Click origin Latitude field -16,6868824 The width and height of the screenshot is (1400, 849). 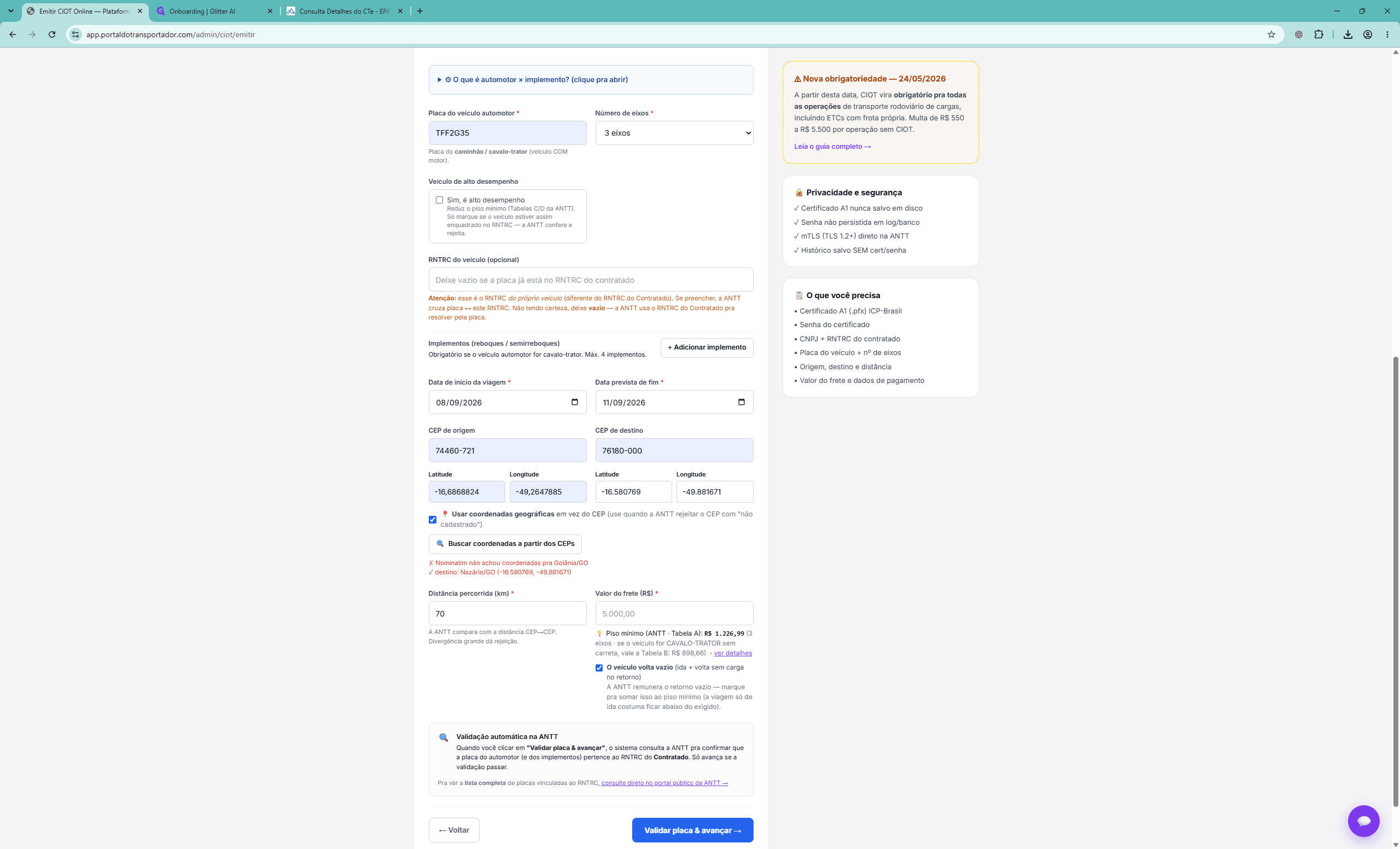tap(466, 492)
